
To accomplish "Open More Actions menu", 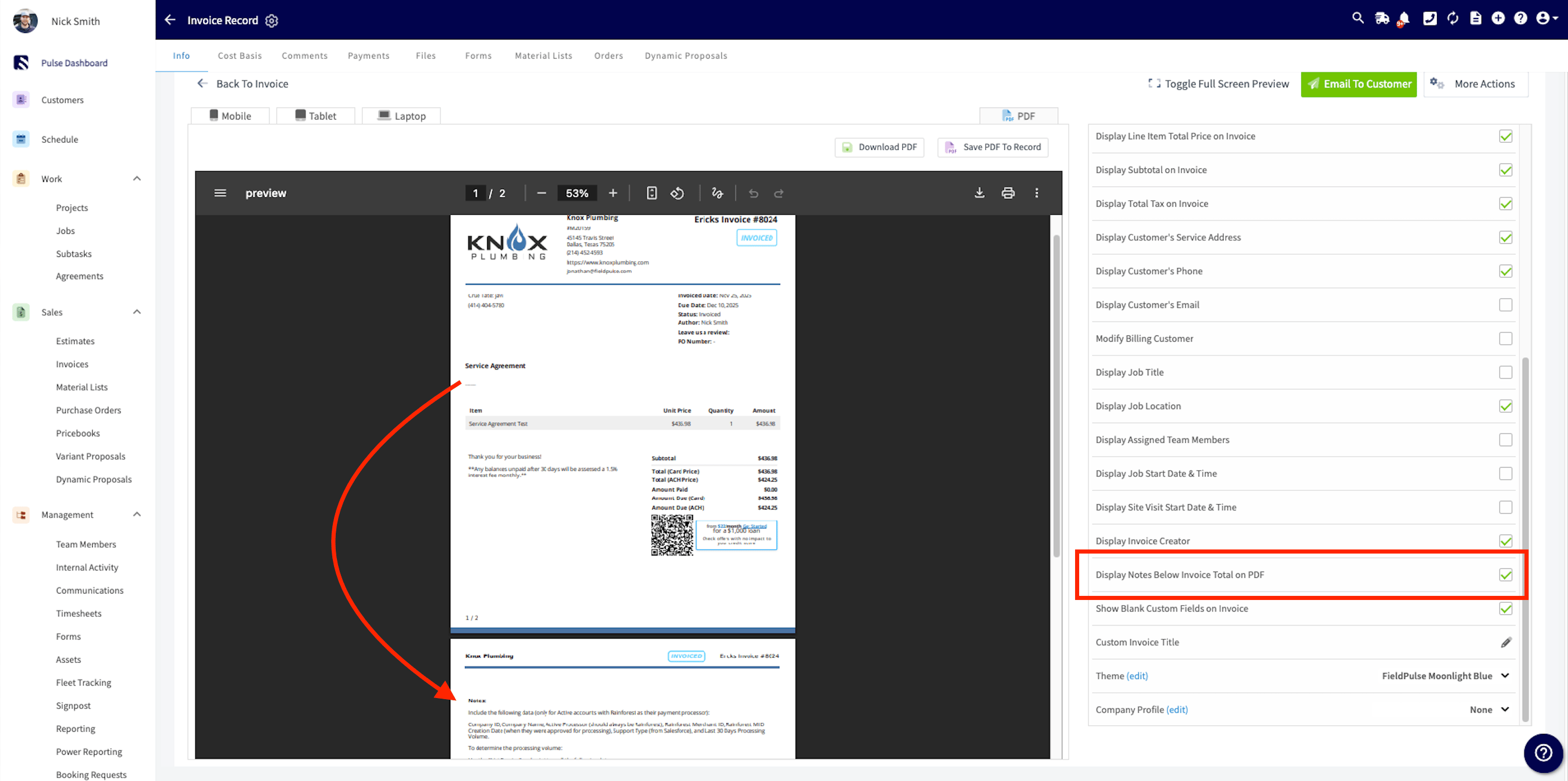I will (x=1475, y=84).
